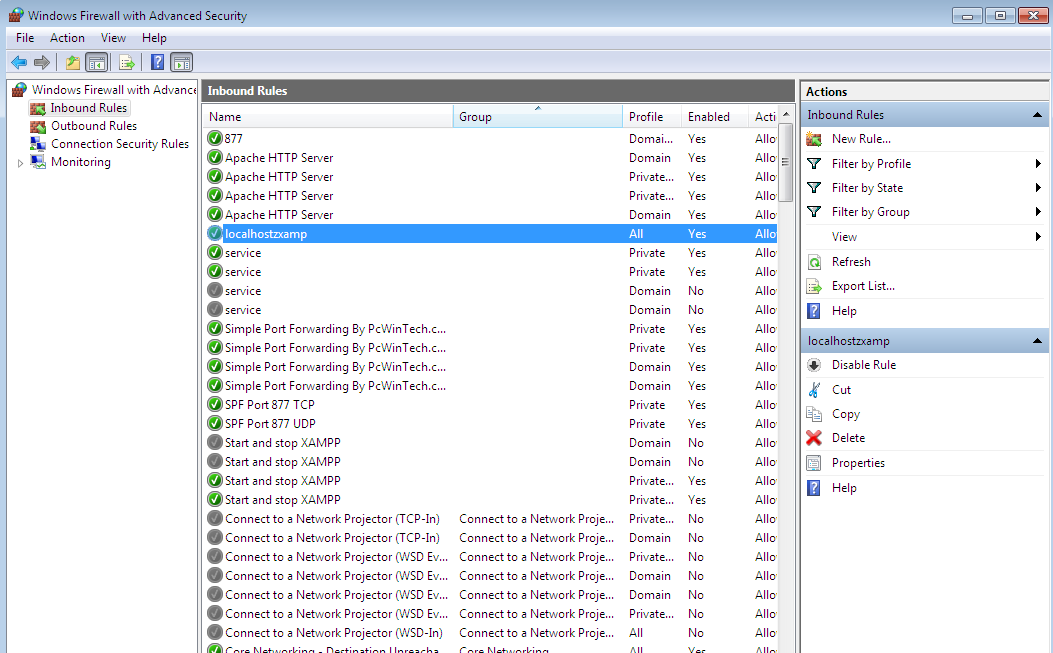Toggle the Show/Hide Console Tree icon

coord(97,62)
